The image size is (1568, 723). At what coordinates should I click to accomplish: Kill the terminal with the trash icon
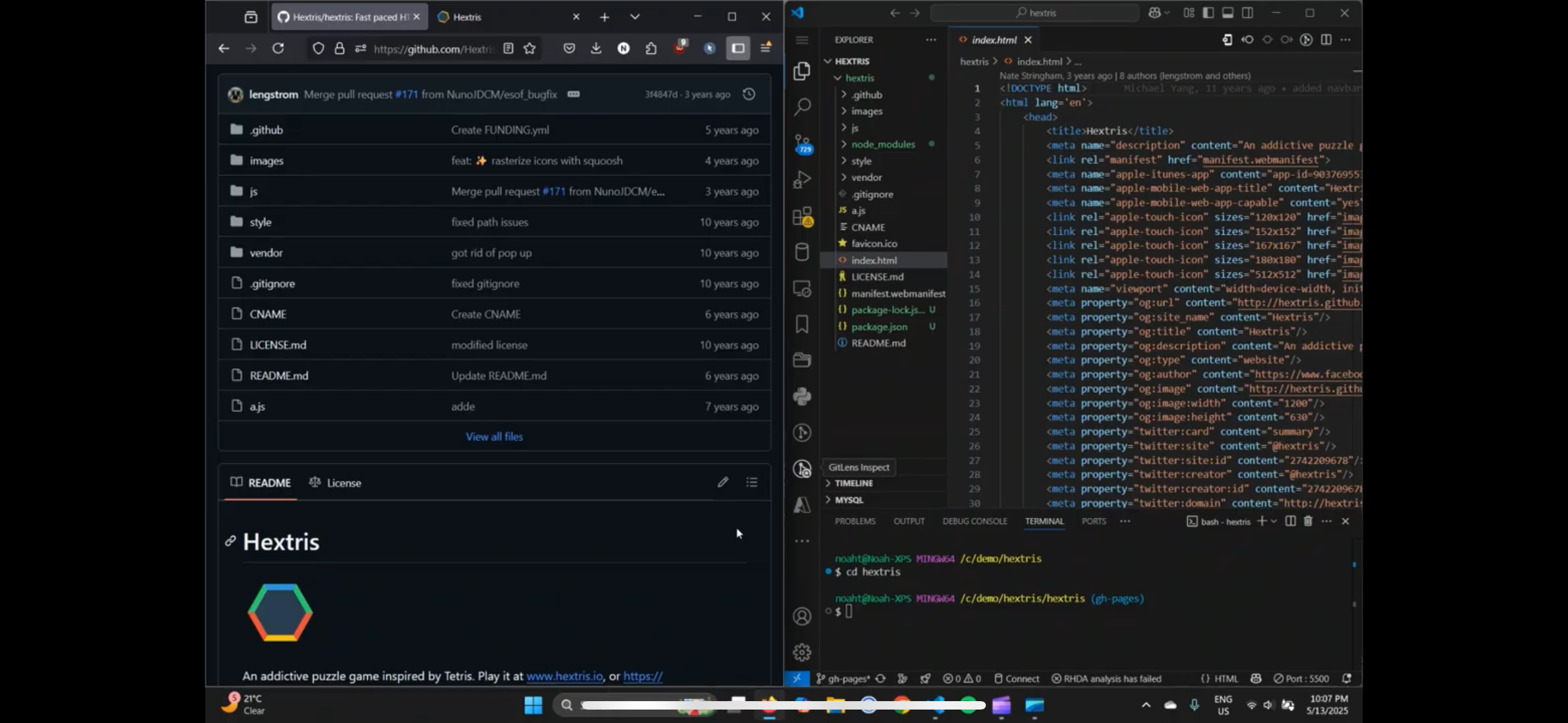(1307, 521)
